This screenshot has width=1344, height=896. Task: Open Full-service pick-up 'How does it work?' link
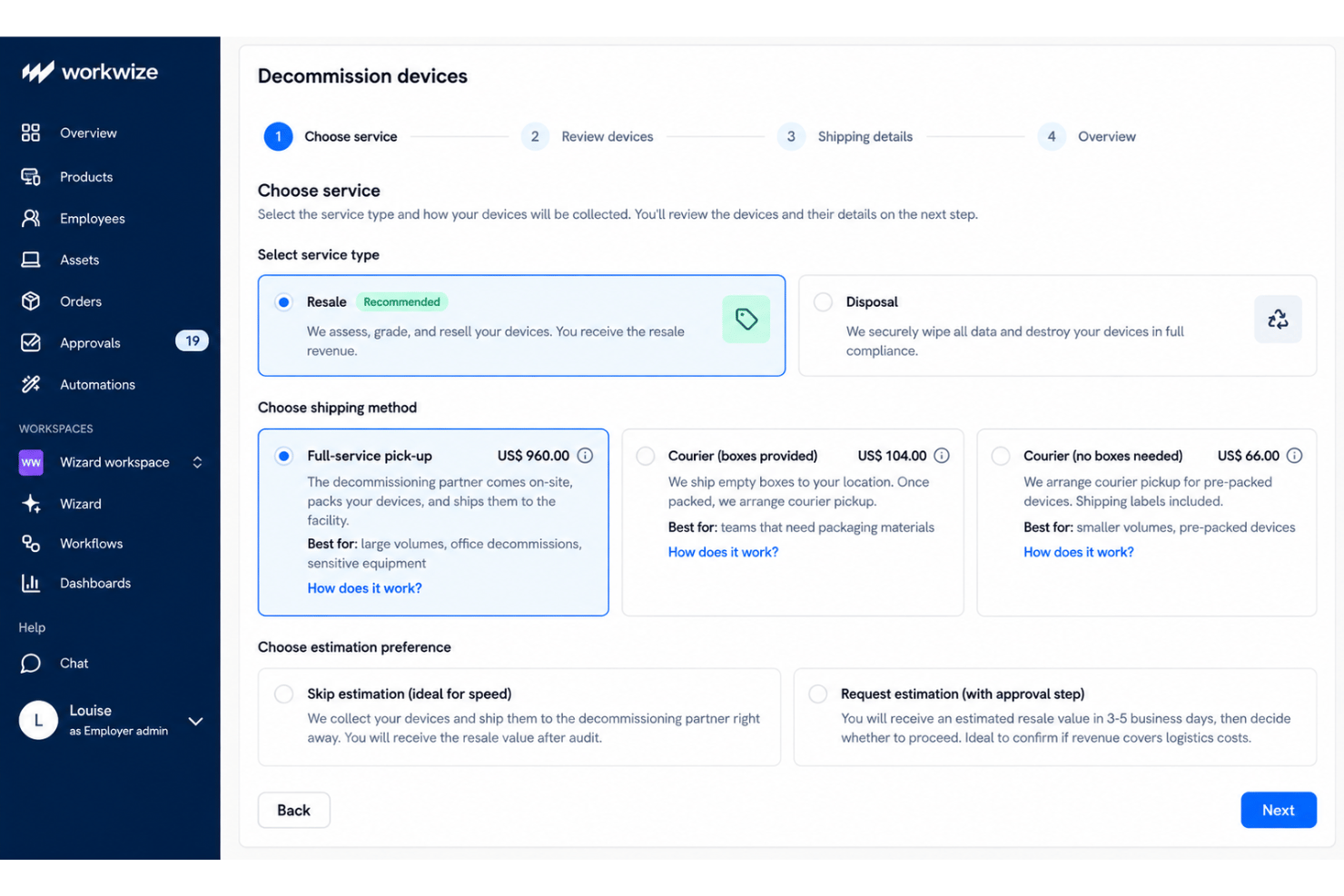tap(365, 588)
